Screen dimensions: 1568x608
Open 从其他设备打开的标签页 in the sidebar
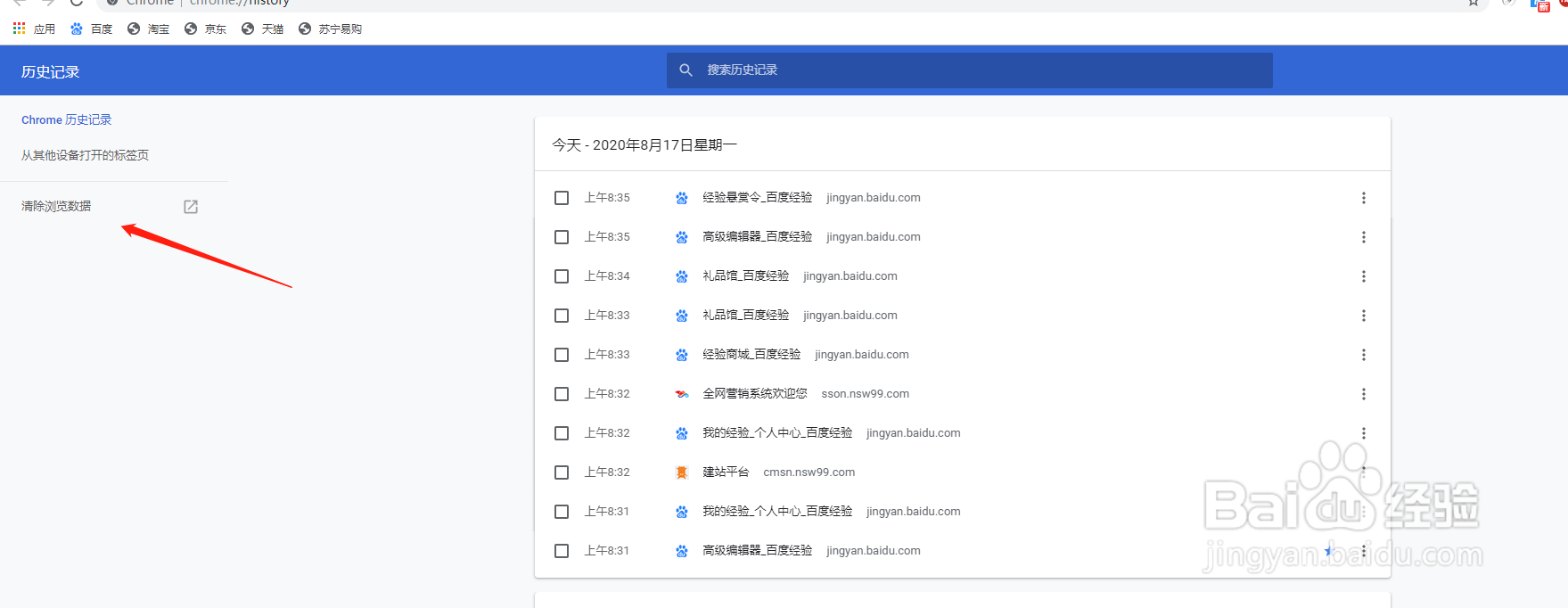[x=86, y=155]
